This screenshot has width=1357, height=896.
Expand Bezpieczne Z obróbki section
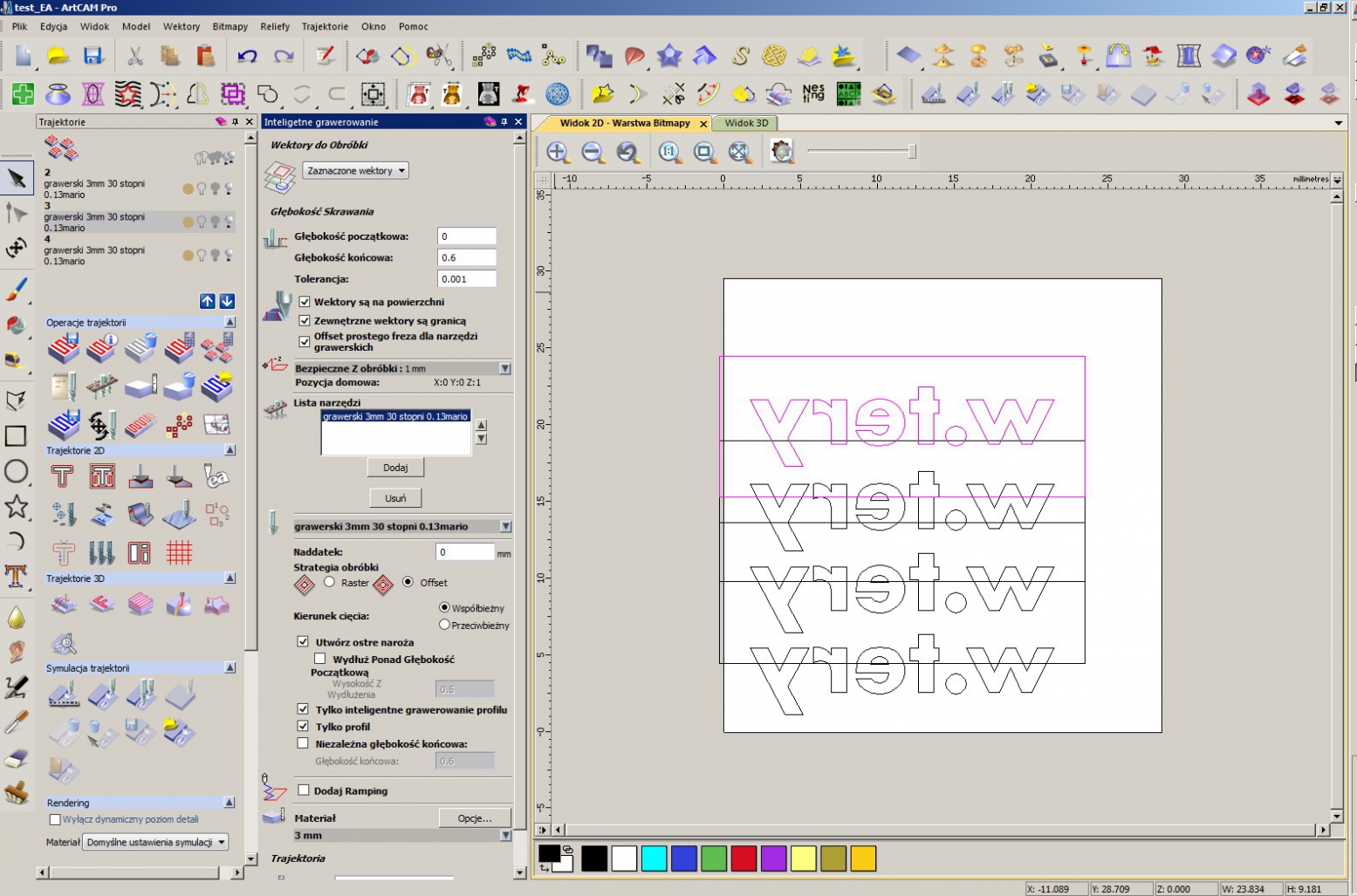pyautogui.click(x=504, y=368)
